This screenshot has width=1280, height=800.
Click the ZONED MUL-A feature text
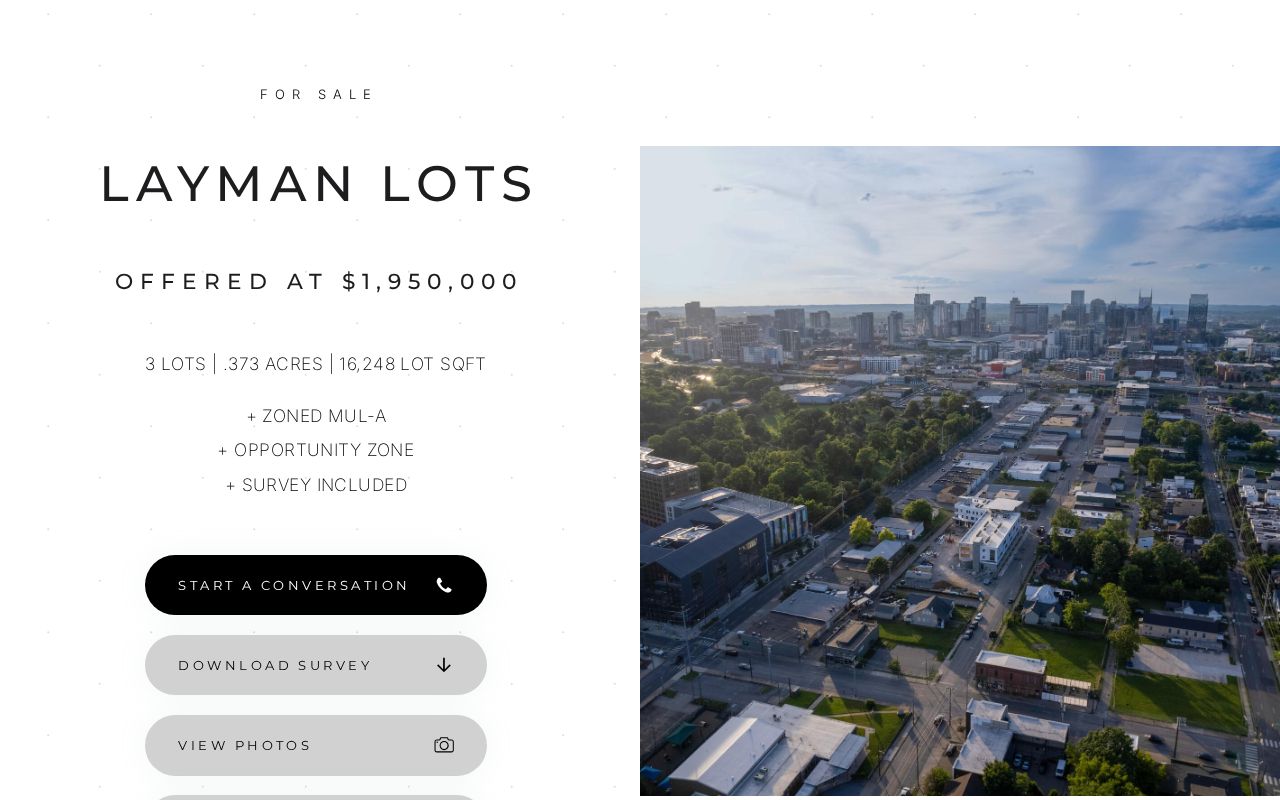[x=316, y=416]
